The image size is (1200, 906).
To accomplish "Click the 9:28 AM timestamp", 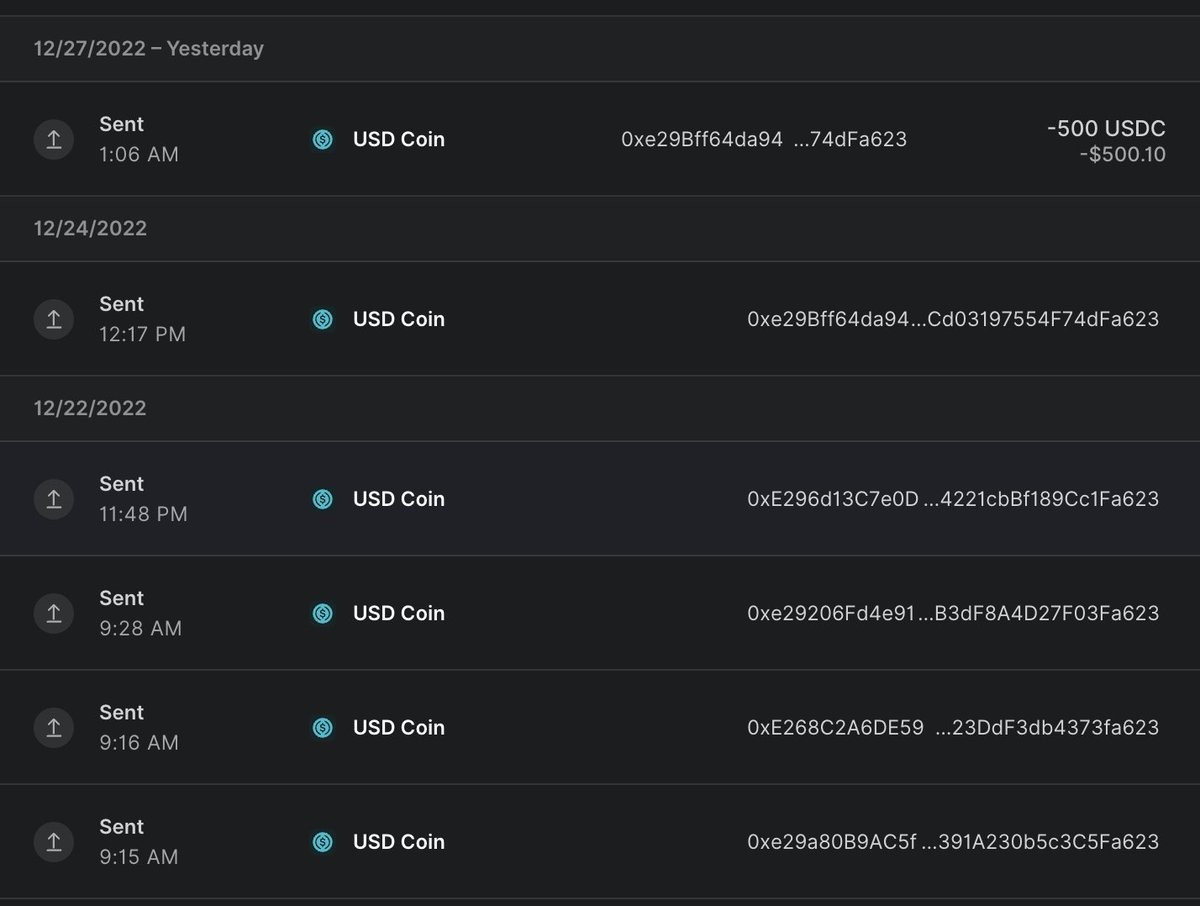I will click(140, 628).
